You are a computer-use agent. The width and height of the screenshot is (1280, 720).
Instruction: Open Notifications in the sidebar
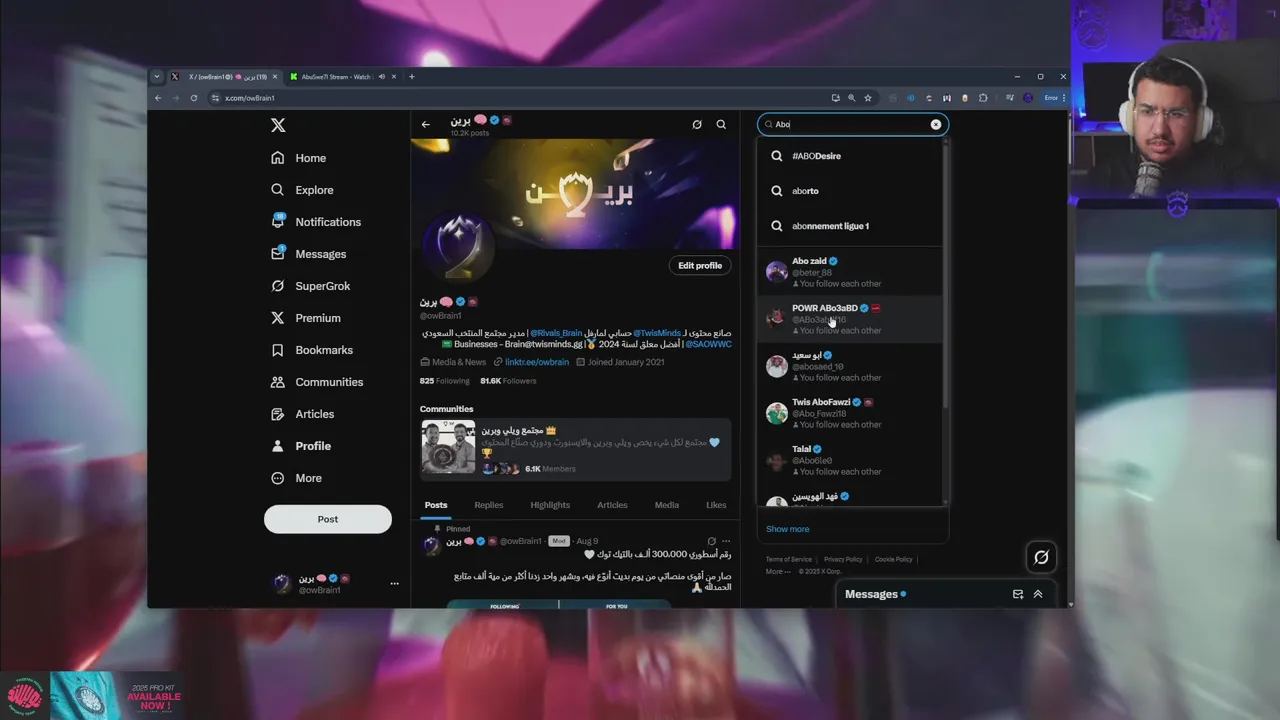[x=316, y=222]
